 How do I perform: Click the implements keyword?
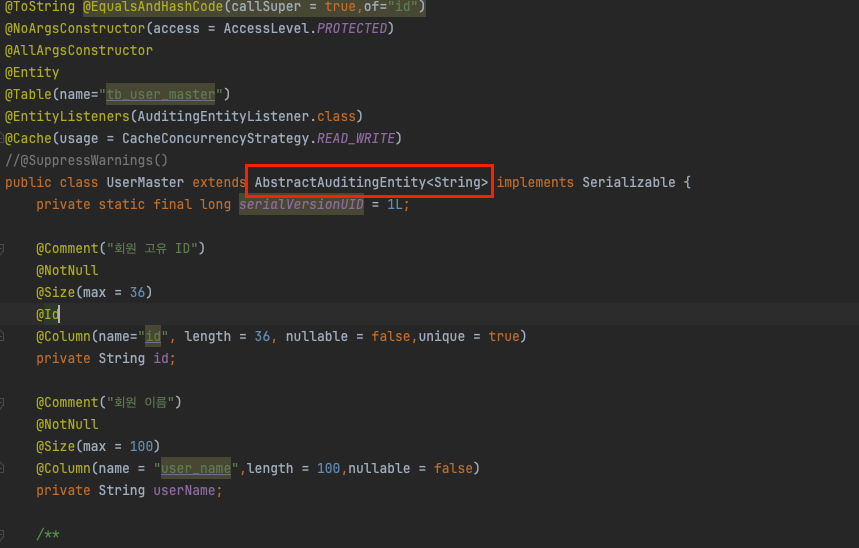coord(535,182)
